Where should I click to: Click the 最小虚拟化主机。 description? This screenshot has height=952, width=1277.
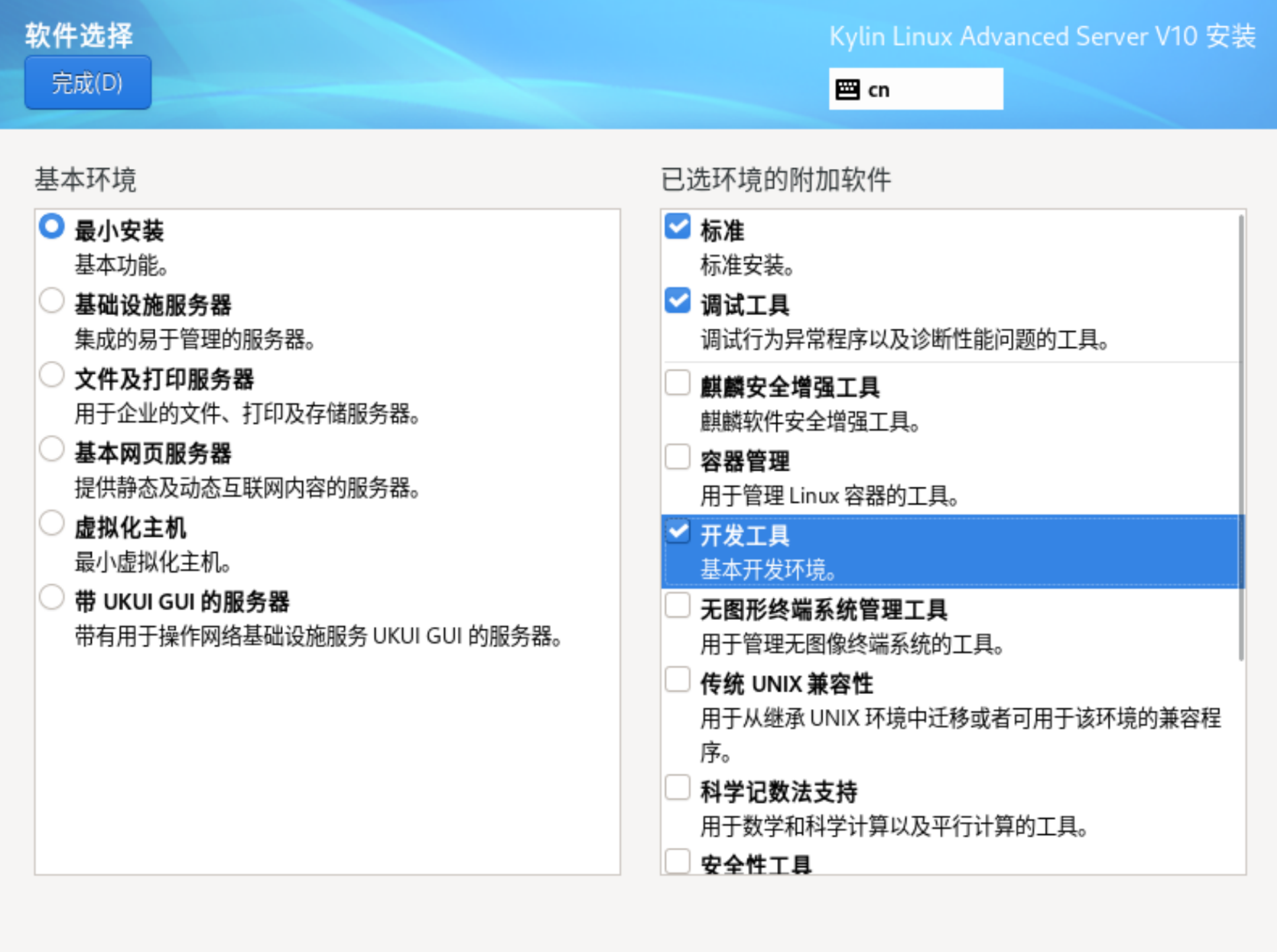[152, 562]
